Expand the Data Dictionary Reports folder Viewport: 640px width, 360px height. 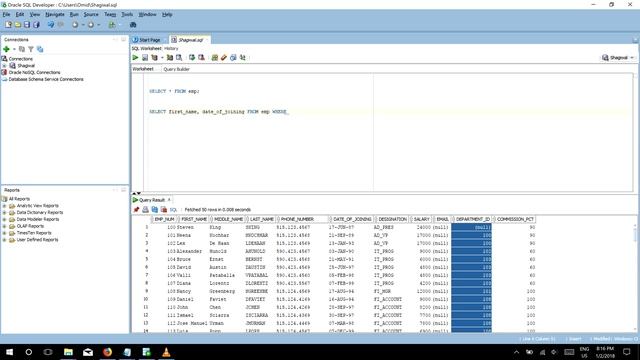[x=4, y=213]
